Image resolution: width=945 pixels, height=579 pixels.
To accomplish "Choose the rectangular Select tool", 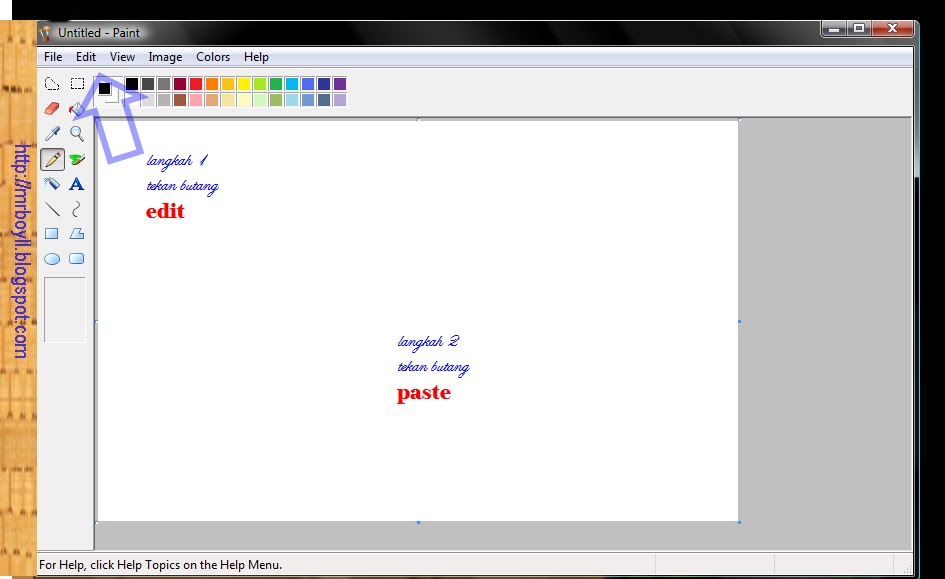I will (x=77, y=84).
